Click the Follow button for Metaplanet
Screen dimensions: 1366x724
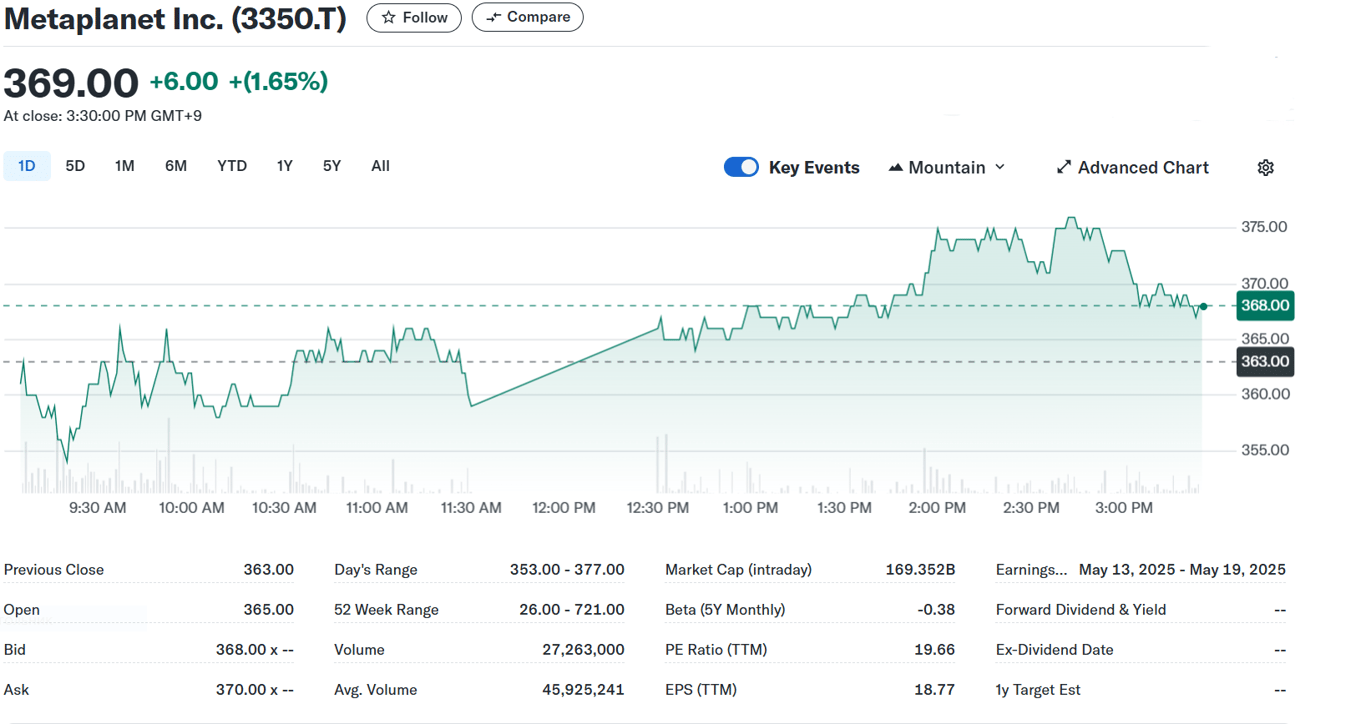(x=413, y=17)
